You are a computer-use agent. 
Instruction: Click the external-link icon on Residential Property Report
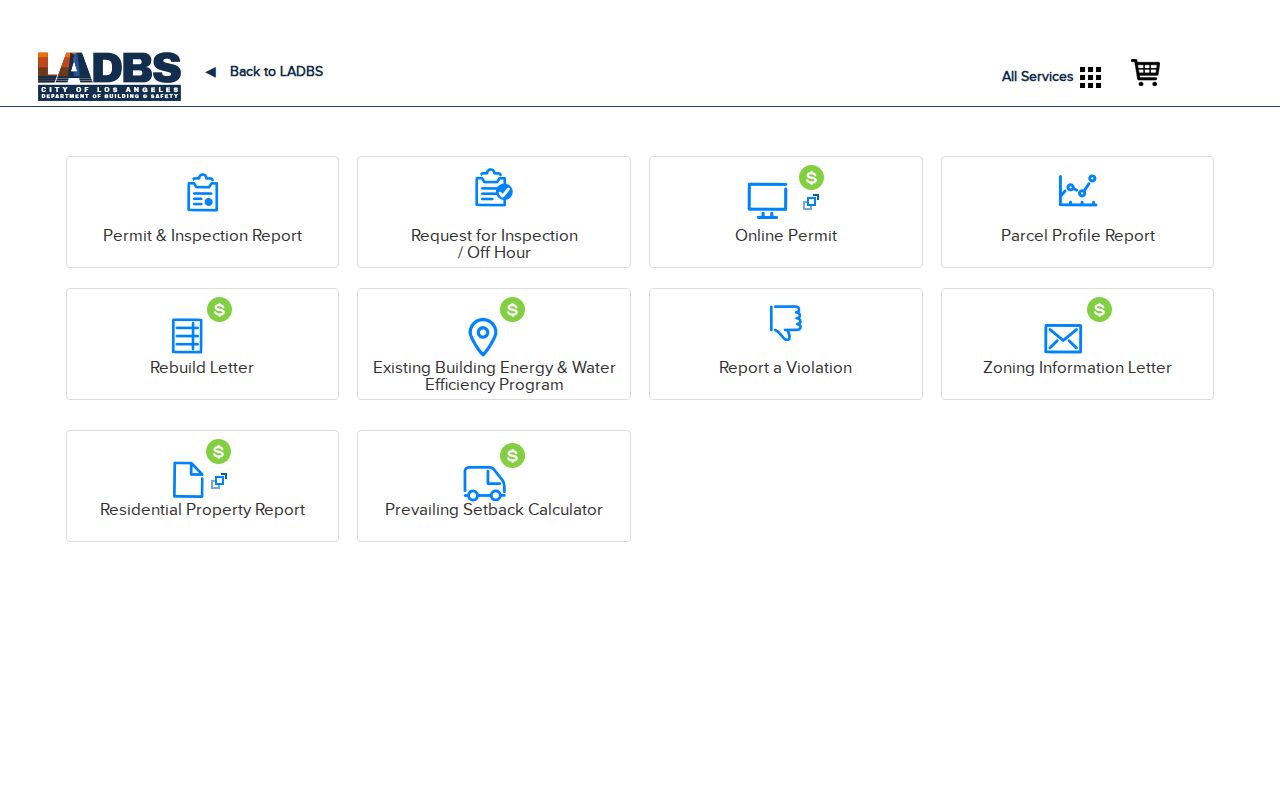coord(219,481)
